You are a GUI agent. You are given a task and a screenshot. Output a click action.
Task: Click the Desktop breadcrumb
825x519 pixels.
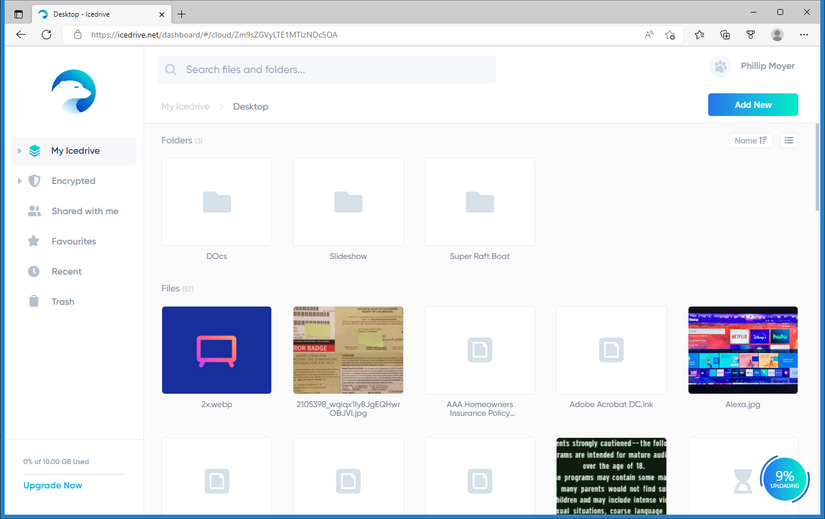(250, 106)
